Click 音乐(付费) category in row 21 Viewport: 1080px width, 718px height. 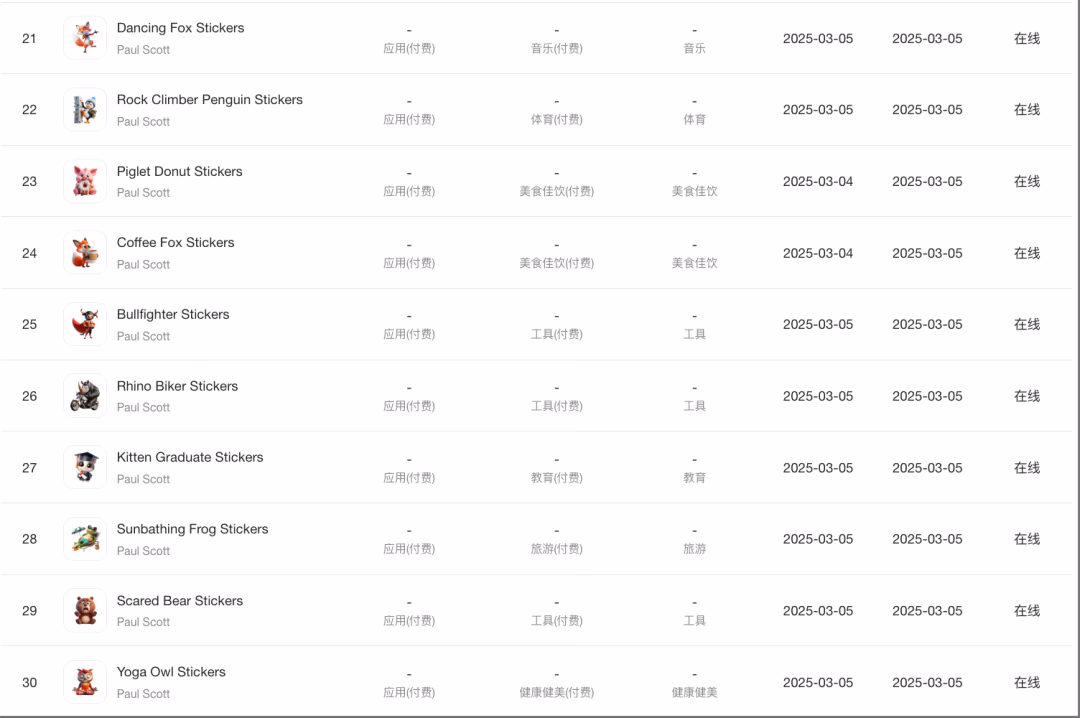pyautogui.click(x=557, y=48)
